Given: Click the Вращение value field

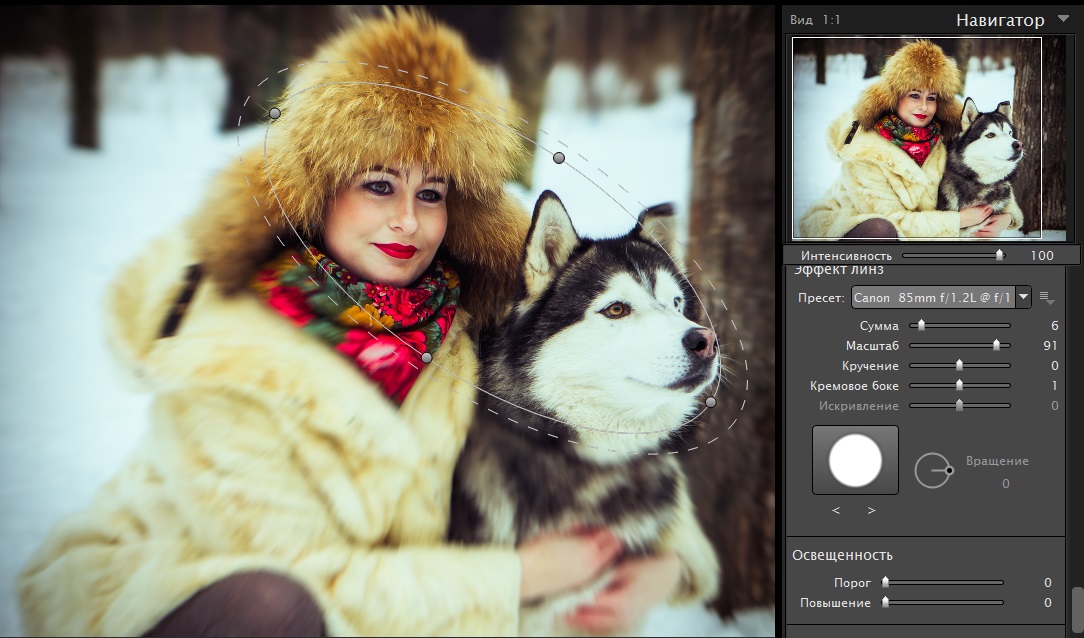Looking at the screenshot, I should 1006,484.
